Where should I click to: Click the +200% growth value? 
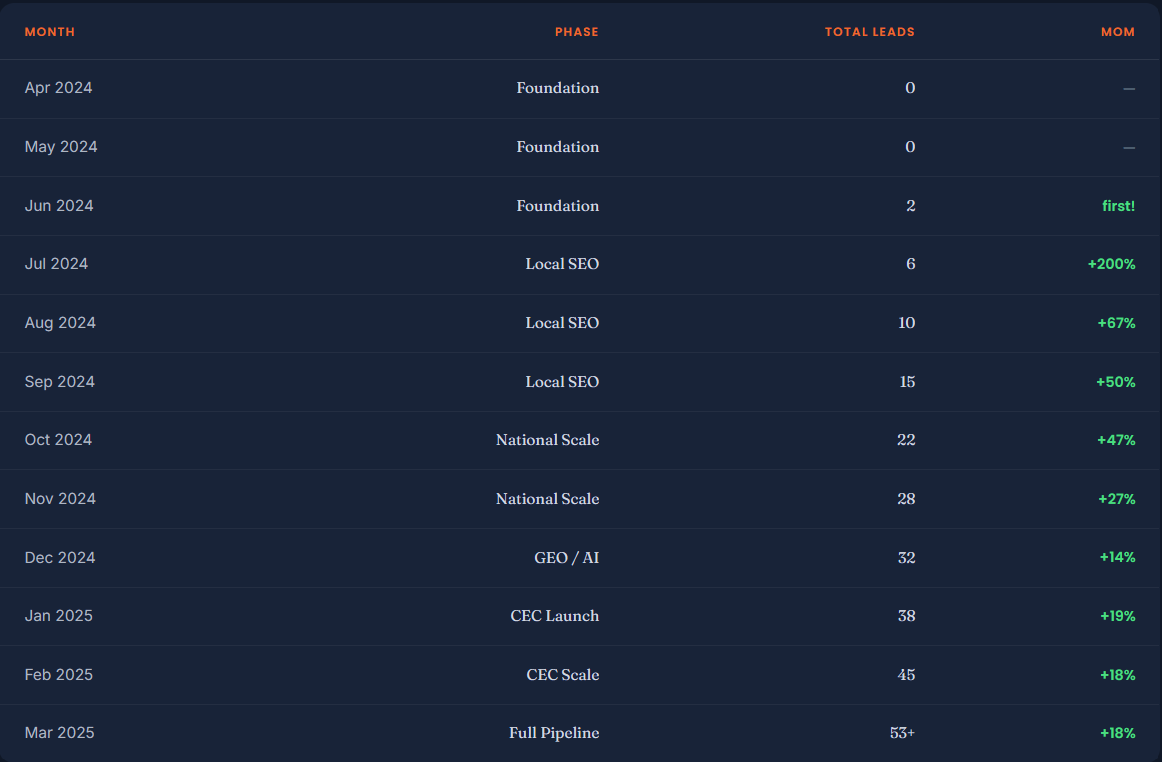coord(1111,264)
